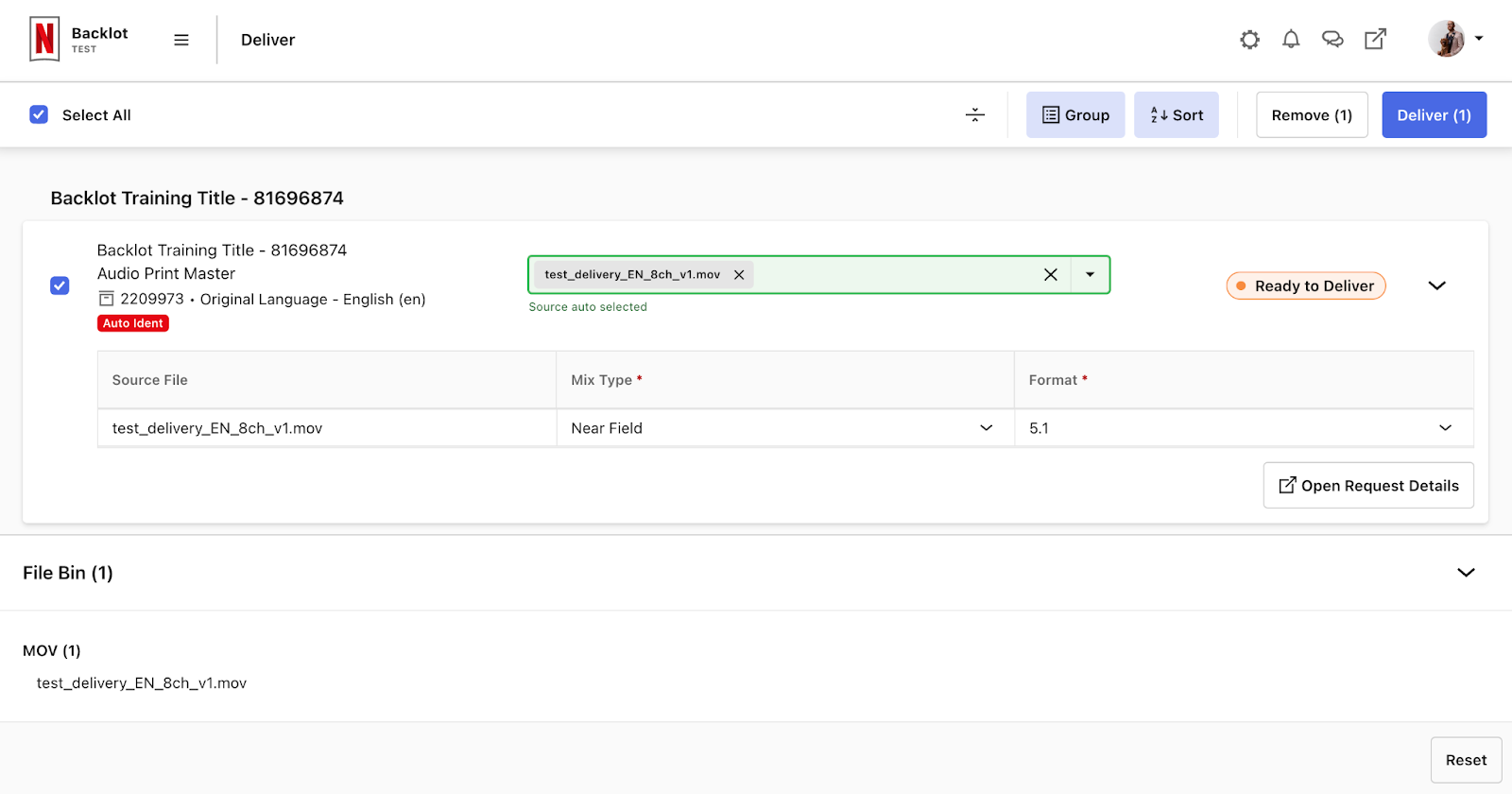Viewport: 1512px width, 794px height.
Task: Toggle the Select All checkbox
Action: (x=39, y=115)
